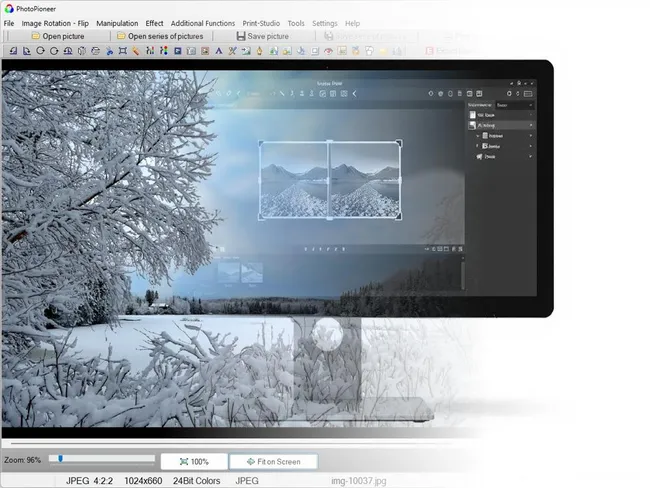Open the Image Rotation - Flip menu

[x=55, y=23]
